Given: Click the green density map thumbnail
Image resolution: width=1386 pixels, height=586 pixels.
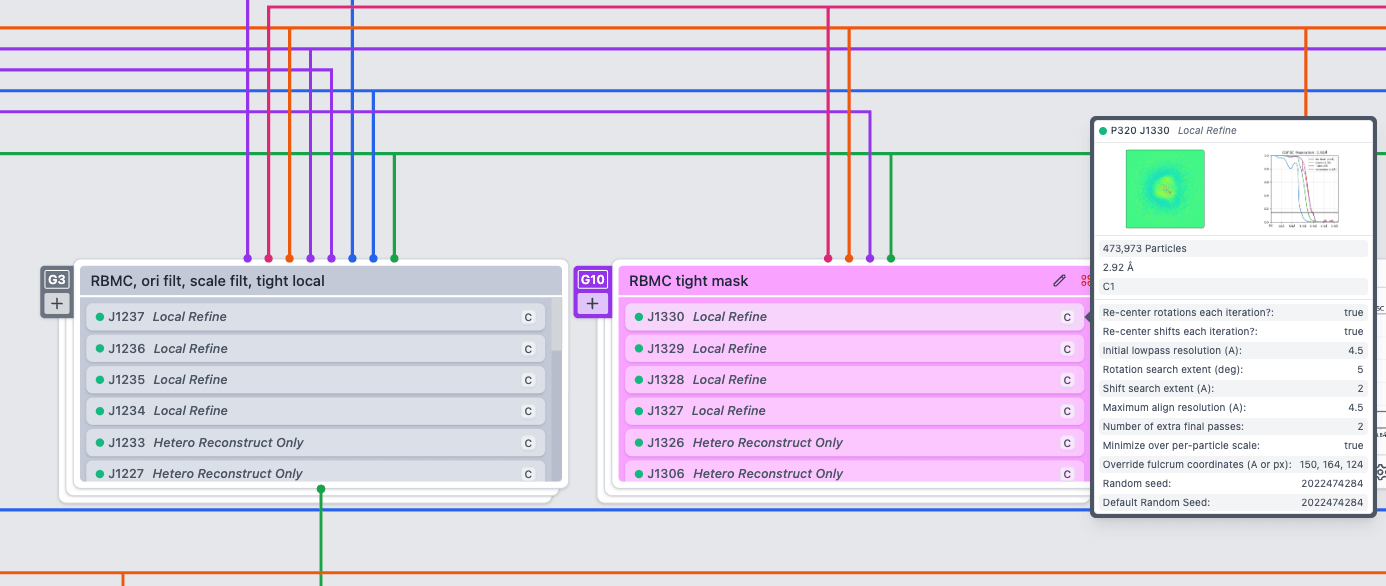Looking at the screenshot, I should tap(1164, 188).
